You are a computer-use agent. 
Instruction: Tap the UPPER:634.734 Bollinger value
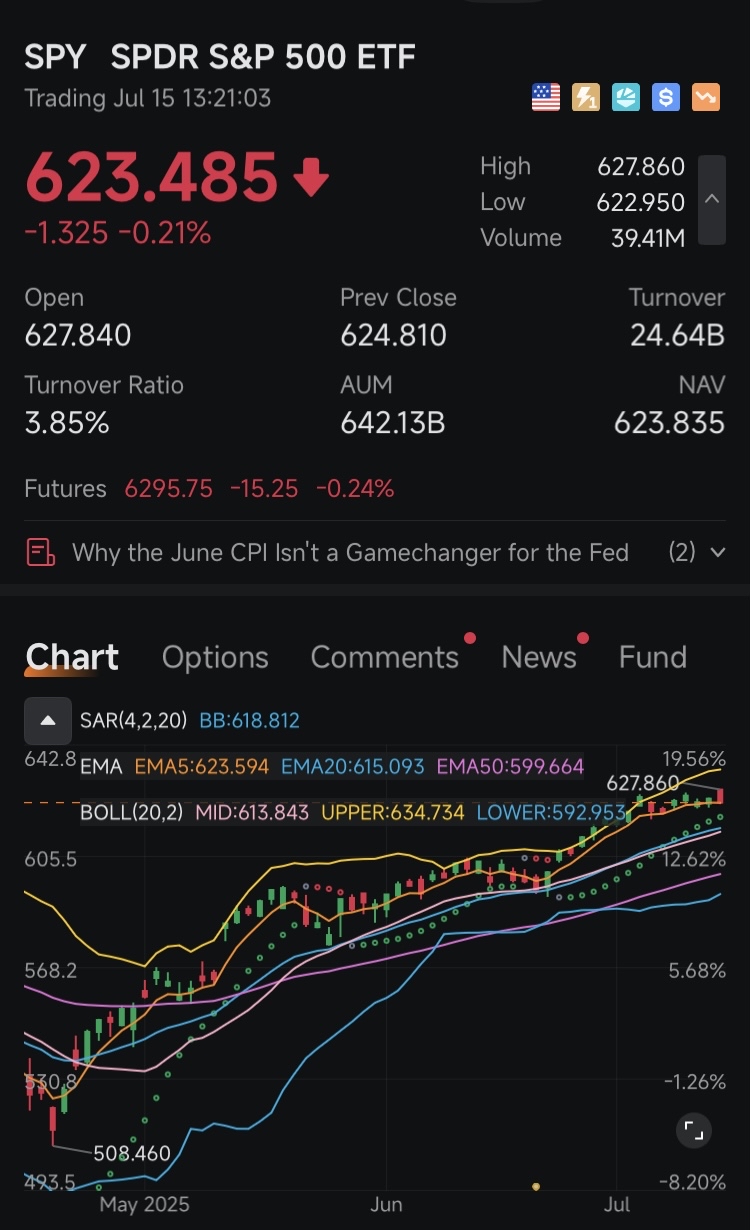point(393,812)
